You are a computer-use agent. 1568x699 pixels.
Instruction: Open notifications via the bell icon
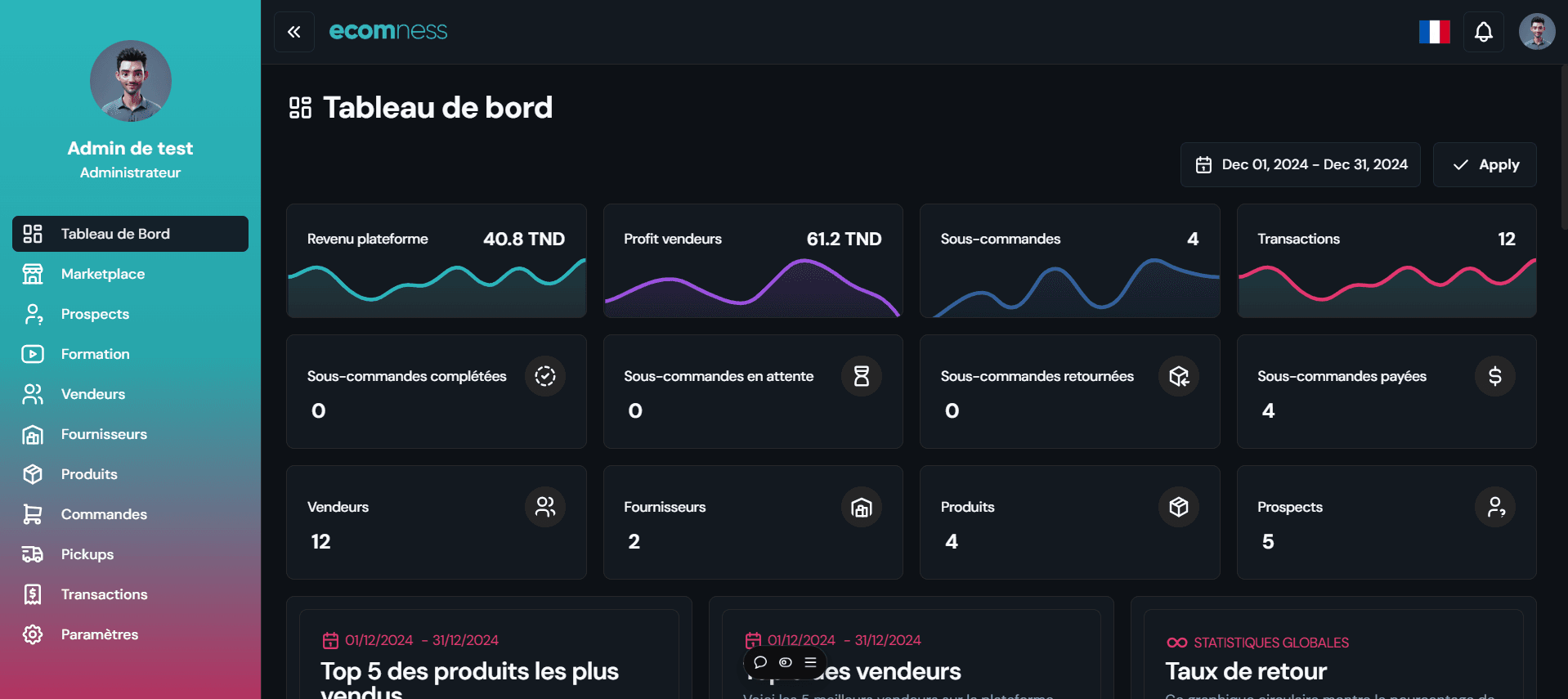click(x=1483, y=32)
